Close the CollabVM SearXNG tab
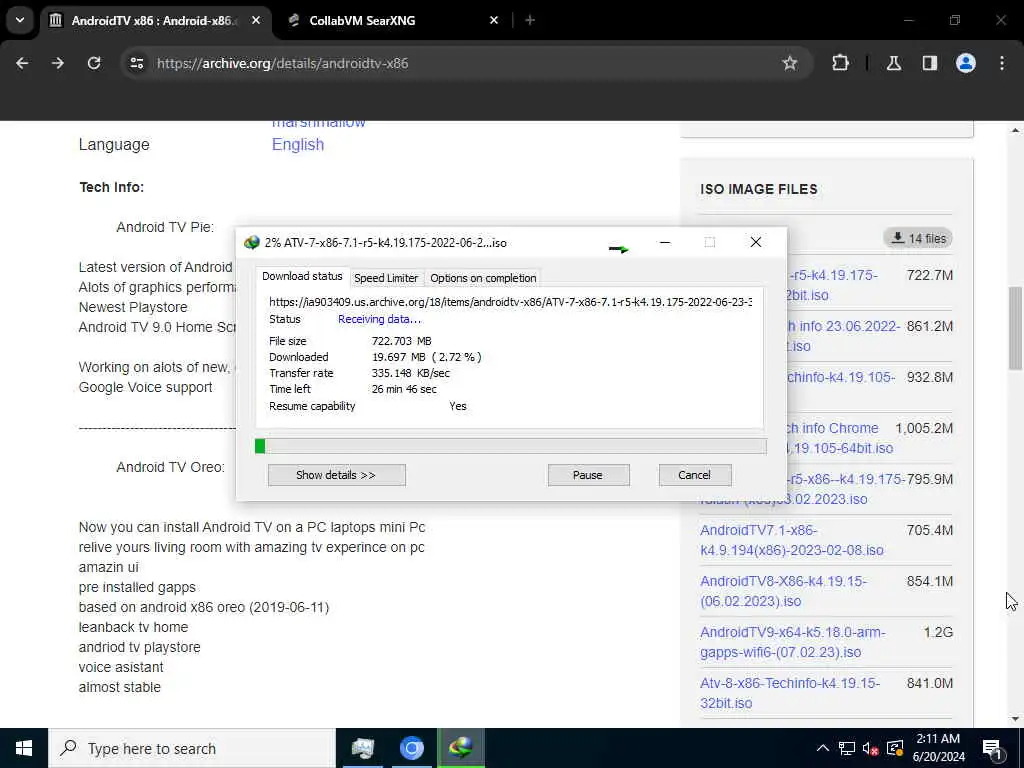Image resolution: width=1024 pixels, height=768 pixels. click(494, 20)
